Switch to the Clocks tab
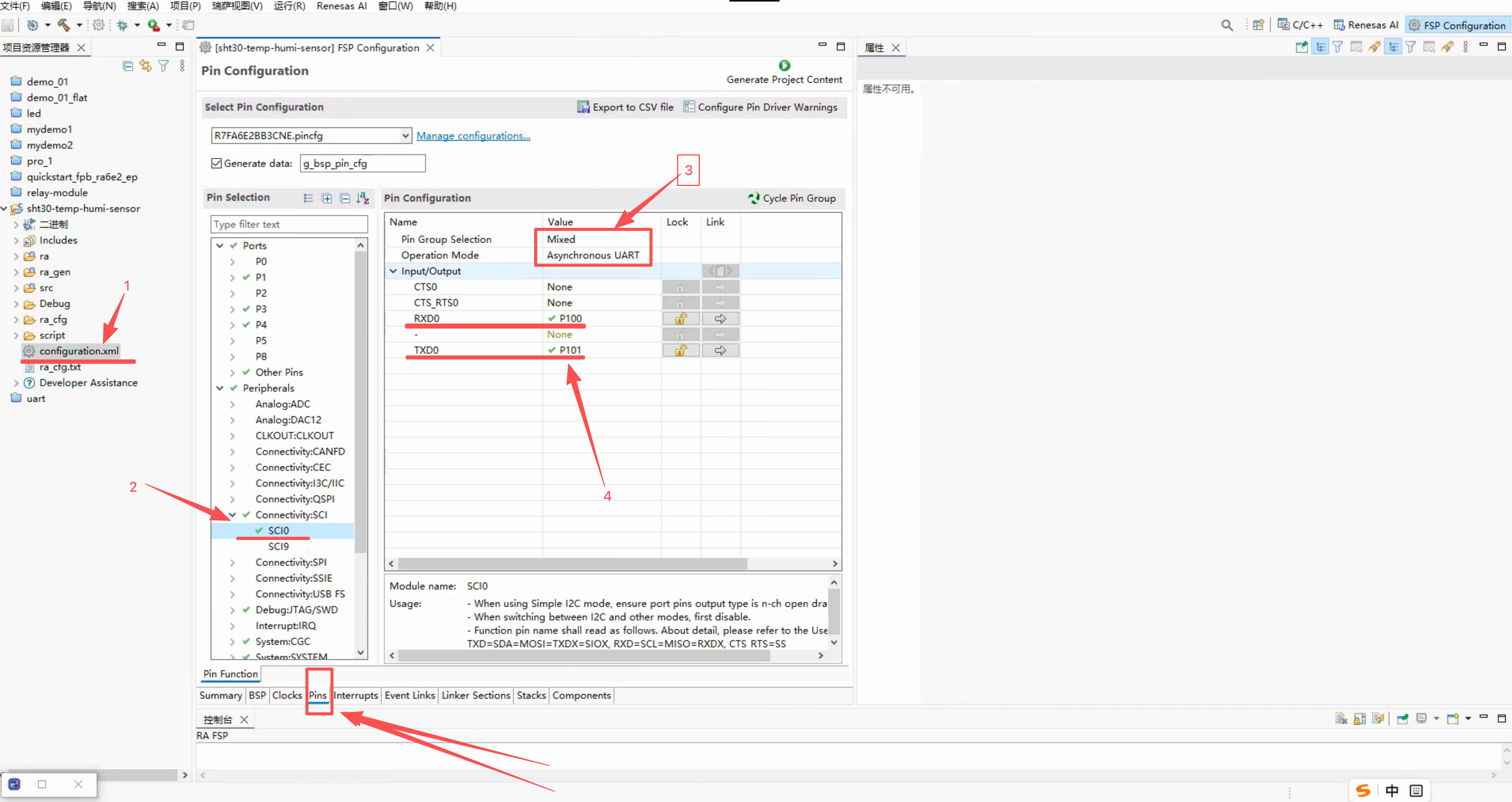The image size is (1512, 802). [x=286, y=695]
